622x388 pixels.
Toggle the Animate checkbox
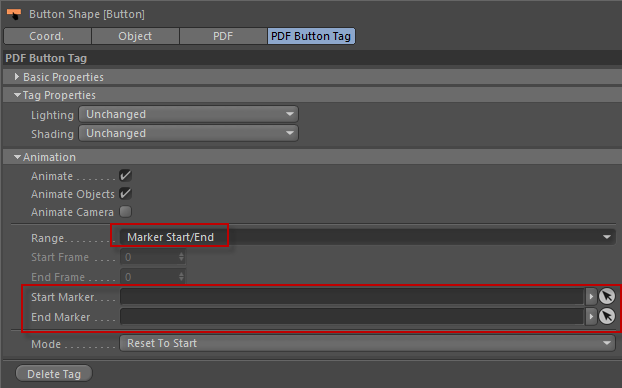pyautogui.click(x=125, y=175)
